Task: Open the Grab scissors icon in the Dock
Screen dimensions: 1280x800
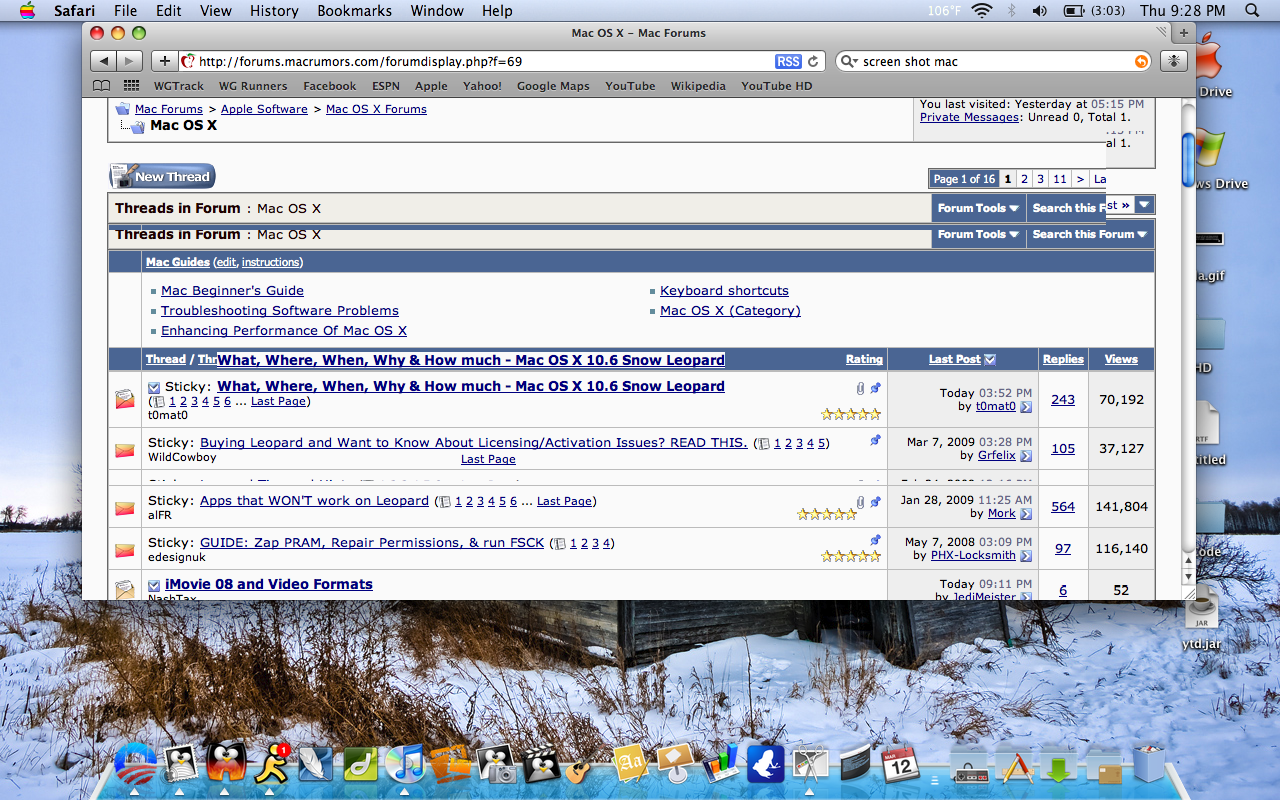Action: pyautogui.click(x=810, y=765)
